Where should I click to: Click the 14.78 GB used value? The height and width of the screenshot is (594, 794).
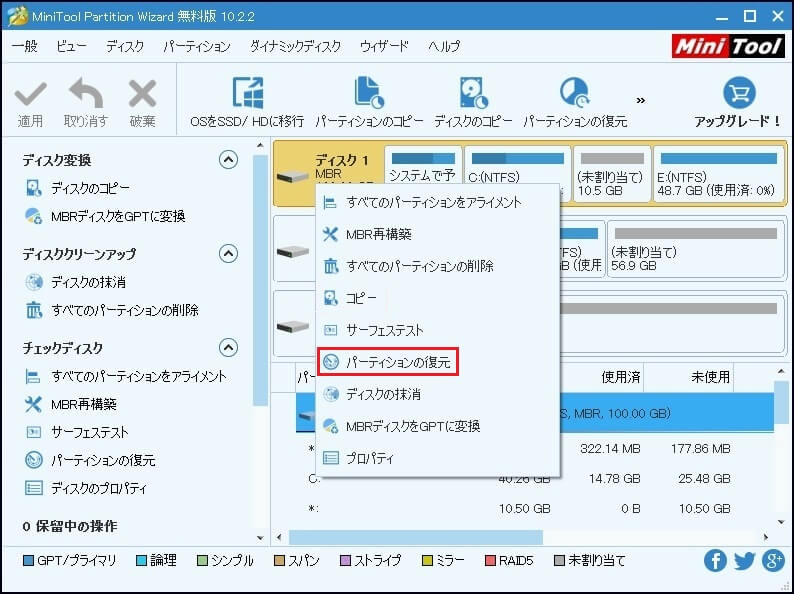coord(614,479)
